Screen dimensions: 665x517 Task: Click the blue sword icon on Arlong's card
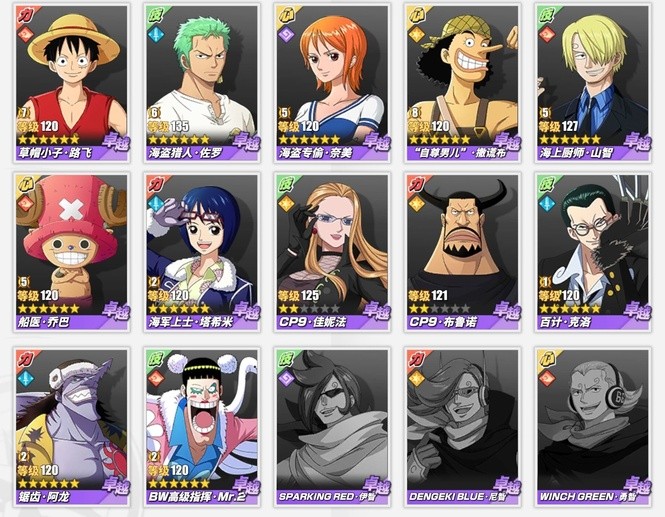tap(25, 377)
